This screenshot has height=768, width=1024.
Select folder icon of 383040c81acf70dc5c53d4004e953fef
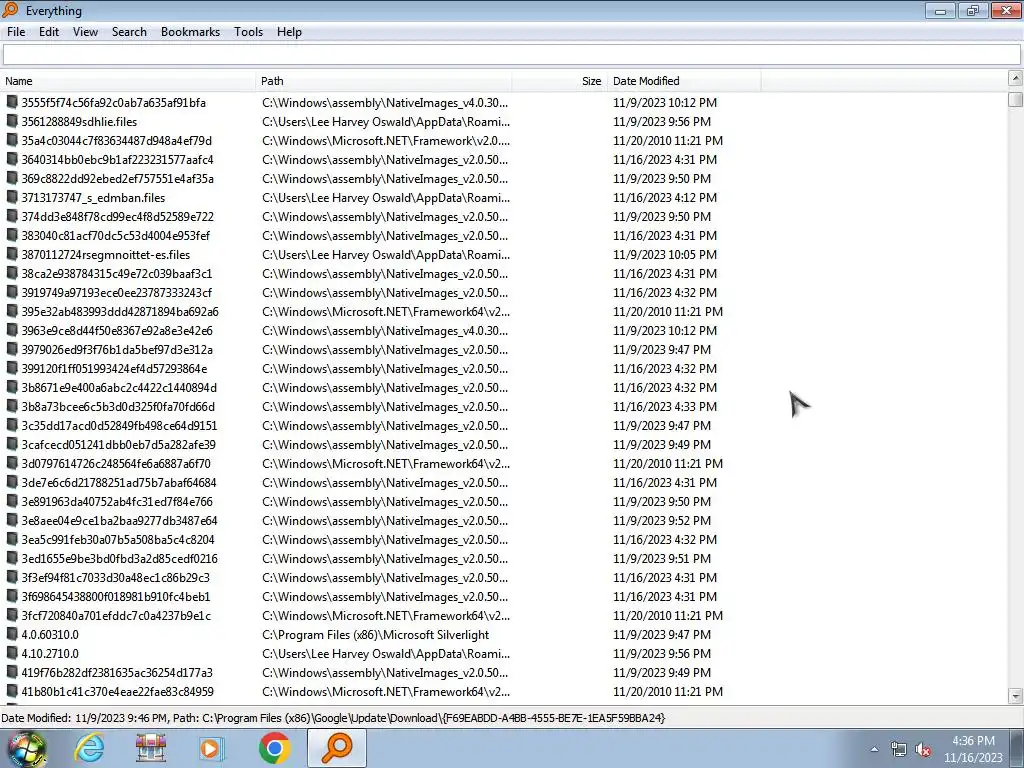click(x=12, y=234)
